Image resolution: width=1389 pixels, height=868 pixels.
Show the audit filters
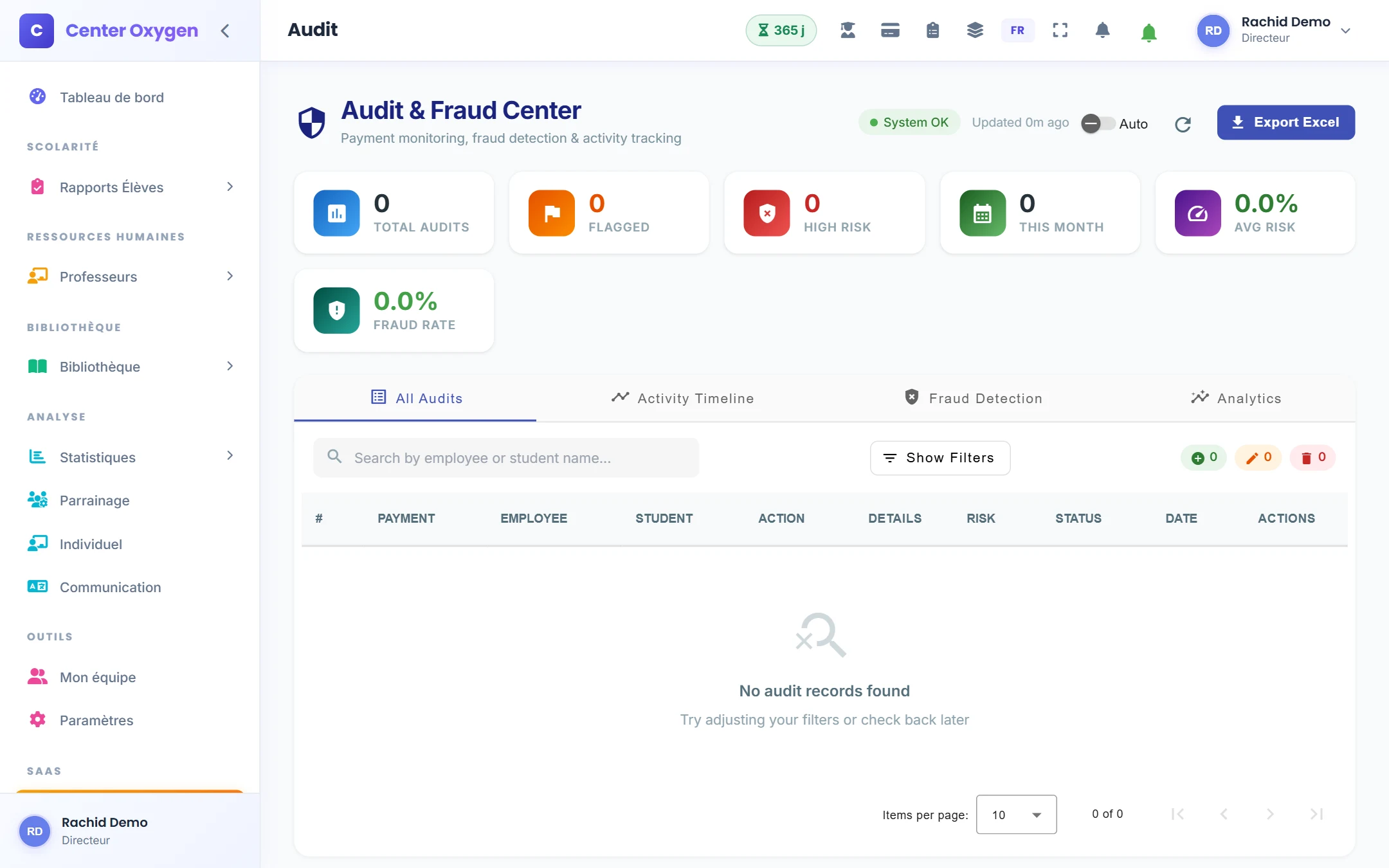click(940, 458)
